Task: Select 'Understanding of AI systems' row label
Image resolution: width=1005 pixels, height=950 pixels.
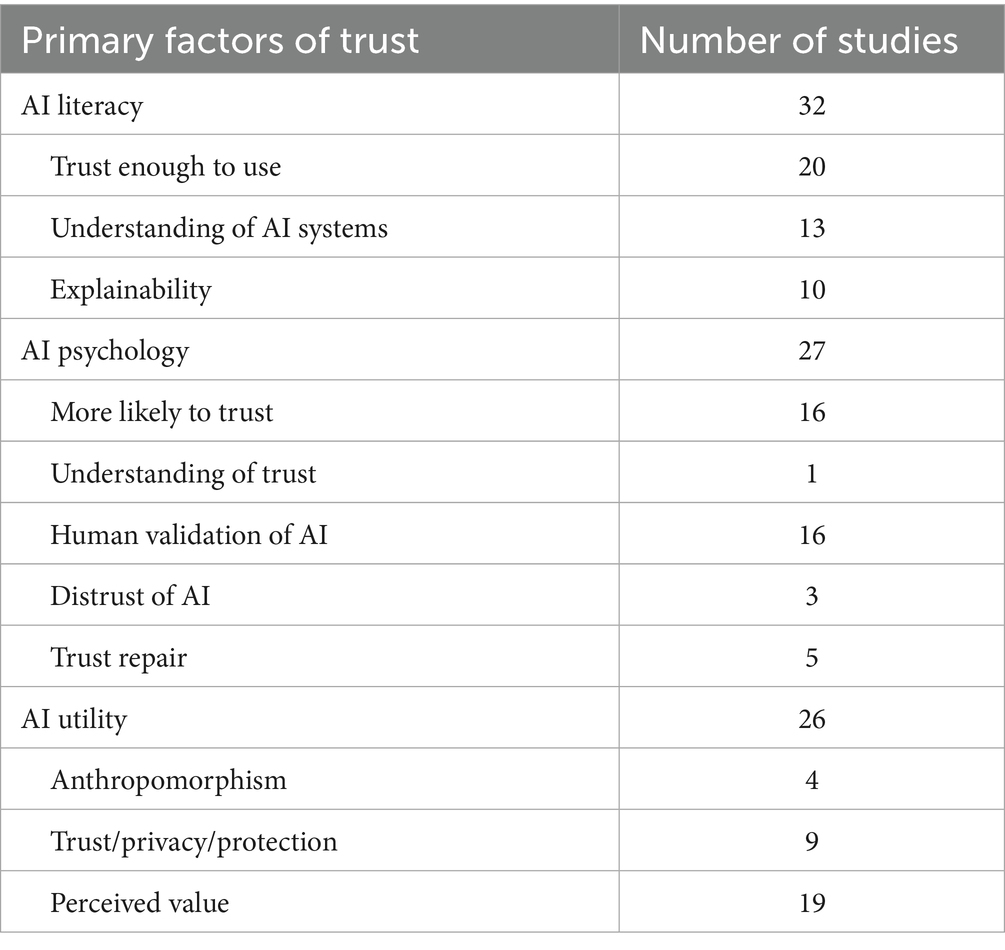Action: tap(219, 228)
